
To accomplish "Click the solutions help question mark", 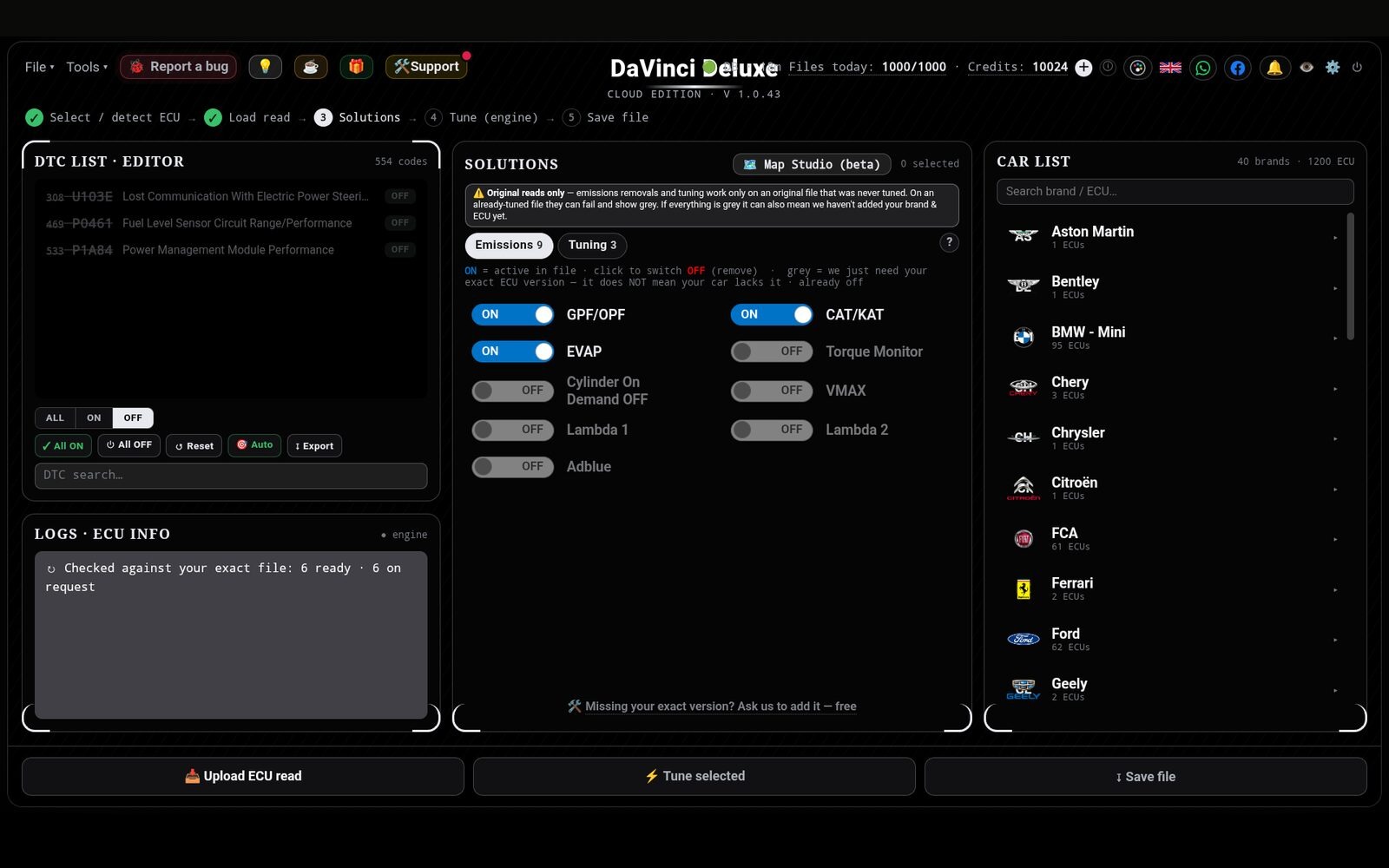I will coord(949,242).
